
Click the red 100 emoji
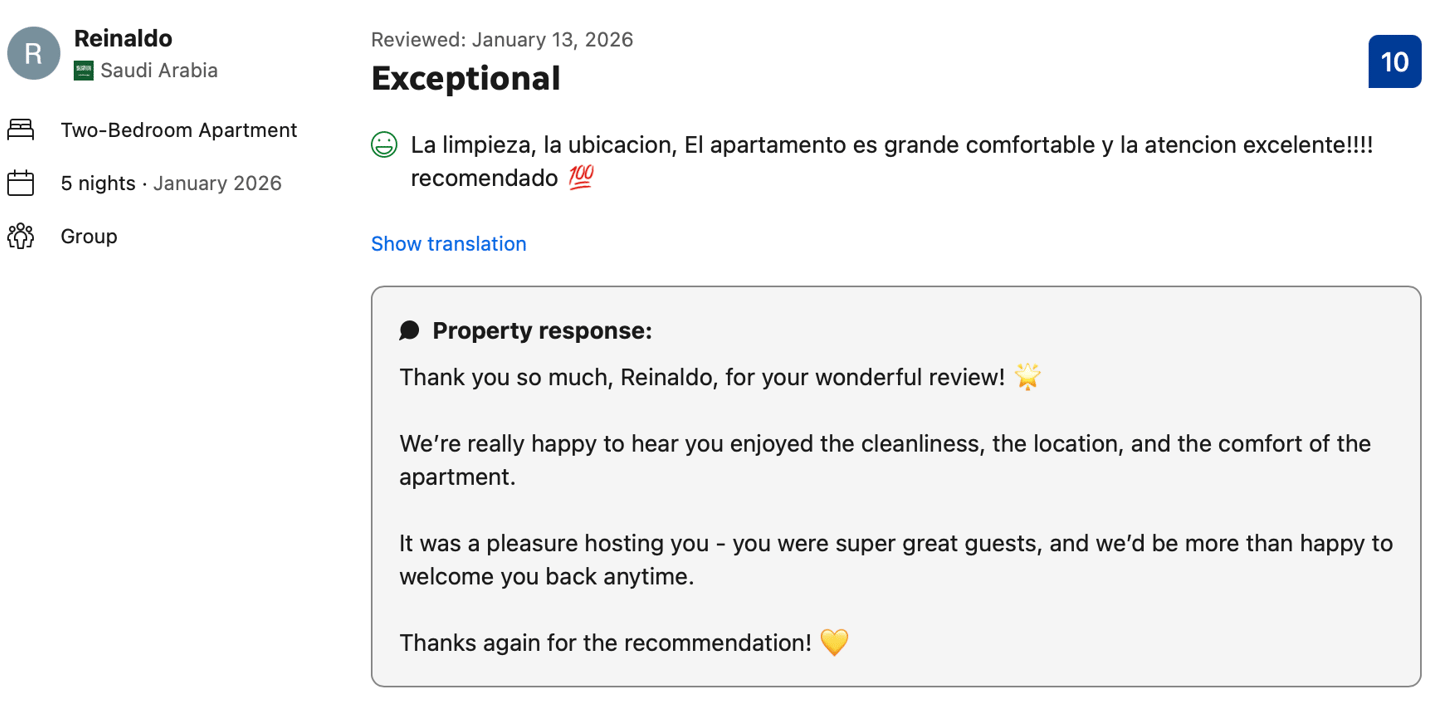click(x=581, y=178)
